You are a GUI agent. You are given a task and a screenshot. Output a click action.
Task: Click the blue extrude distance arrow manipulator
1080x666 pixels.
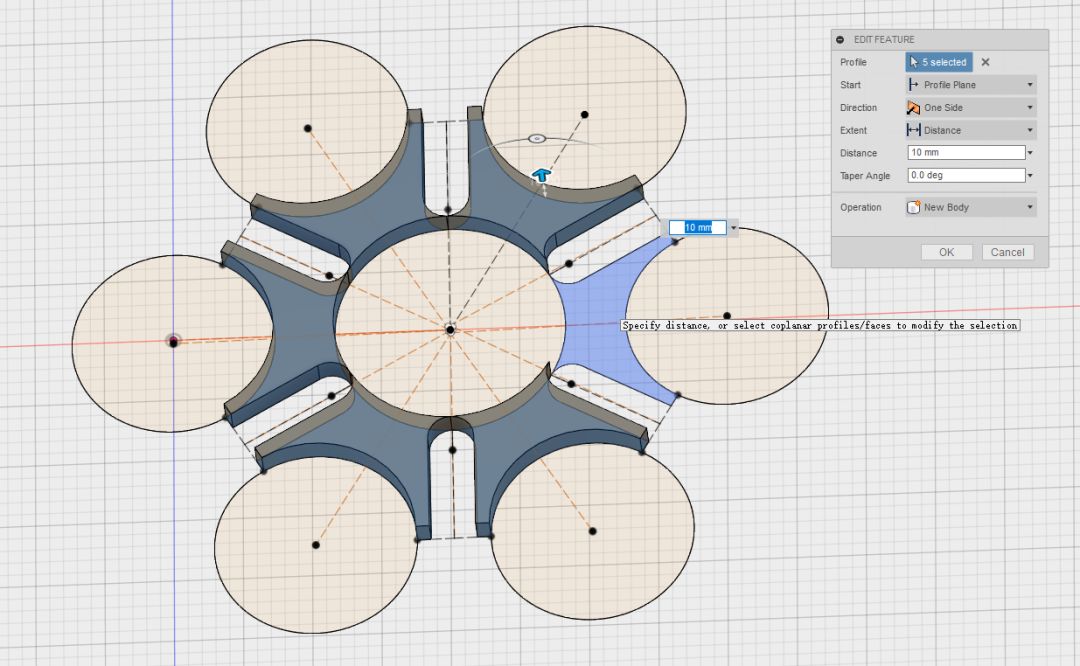click(542, 175)
